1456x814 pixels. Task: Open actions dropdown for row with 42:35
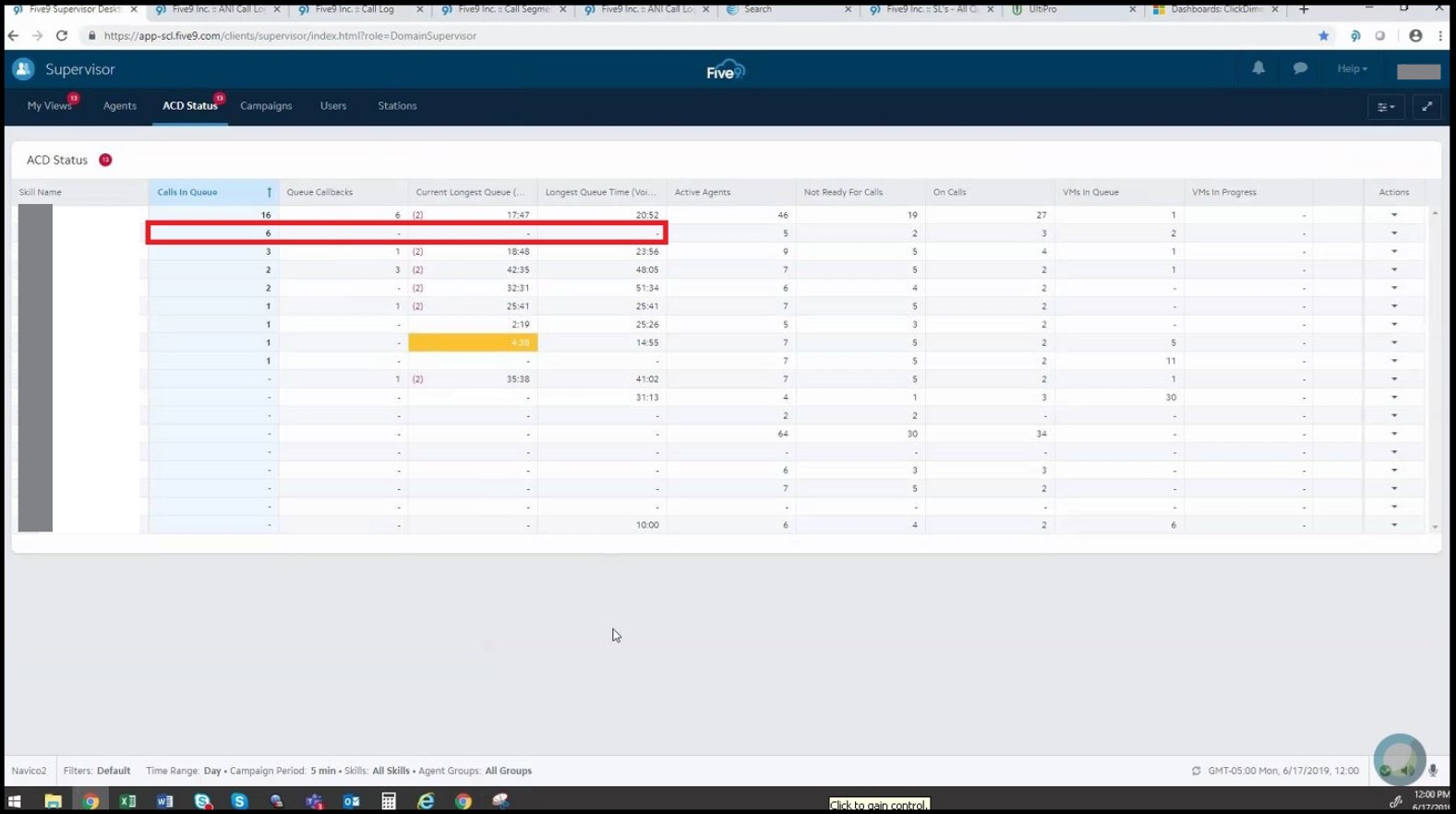[x=1394, y=269]
